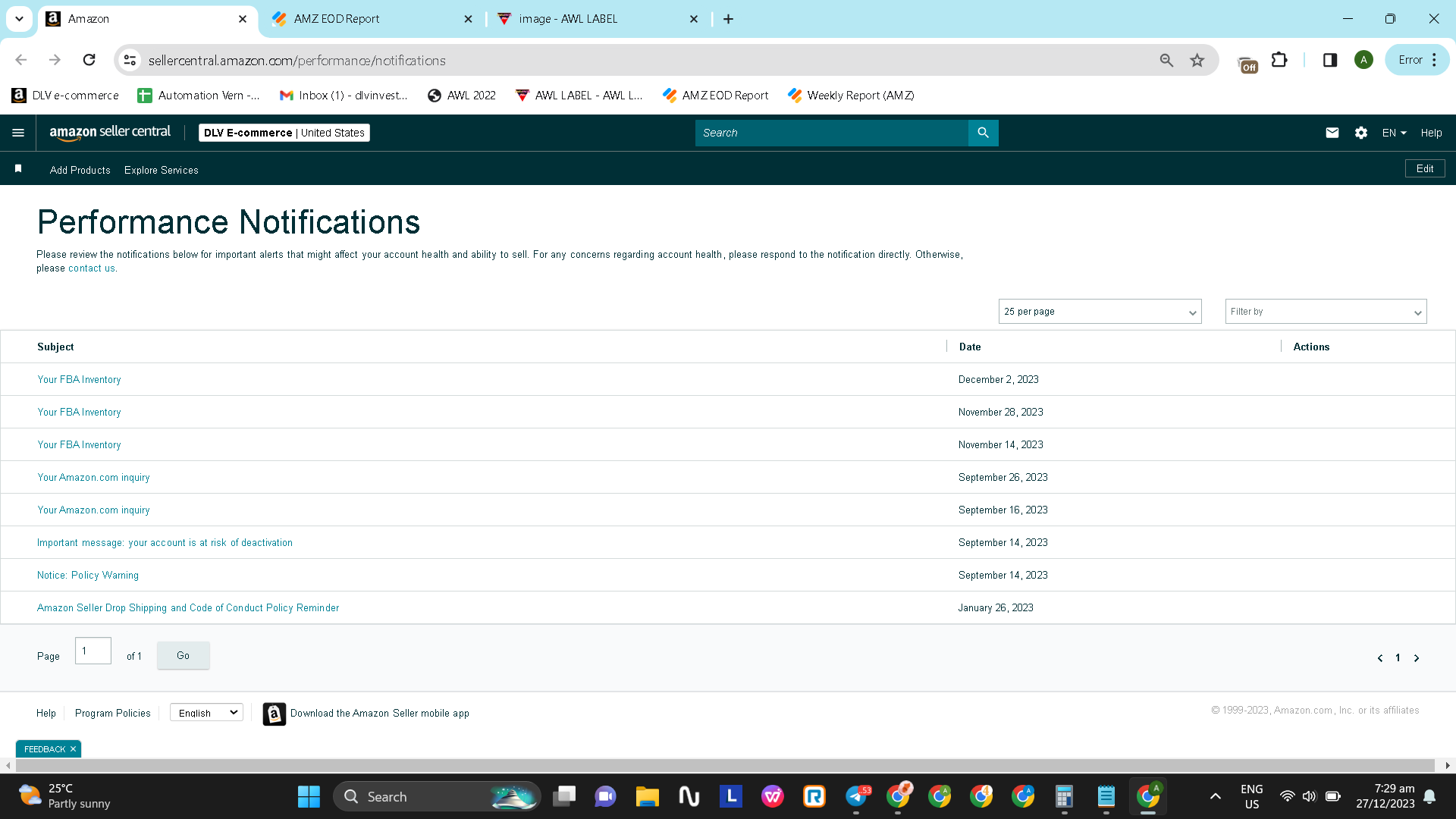Click the Amazon Seller mobile app icon

pyautogui.click(x=275, y=714)
